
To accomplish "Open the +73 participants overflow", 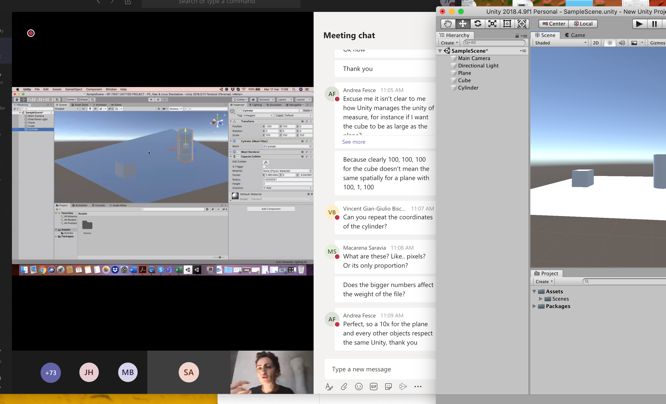I will point(51,373).
